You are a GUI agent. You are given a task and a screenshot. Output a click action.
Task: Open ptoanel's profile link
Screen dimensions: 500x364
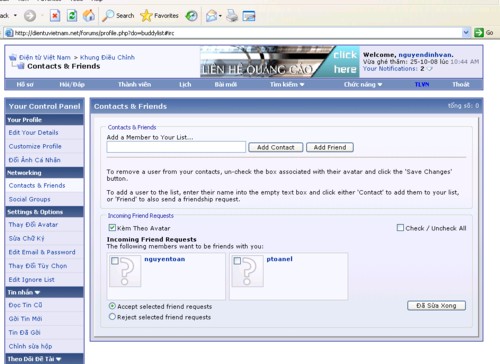[x=279, y=259]
